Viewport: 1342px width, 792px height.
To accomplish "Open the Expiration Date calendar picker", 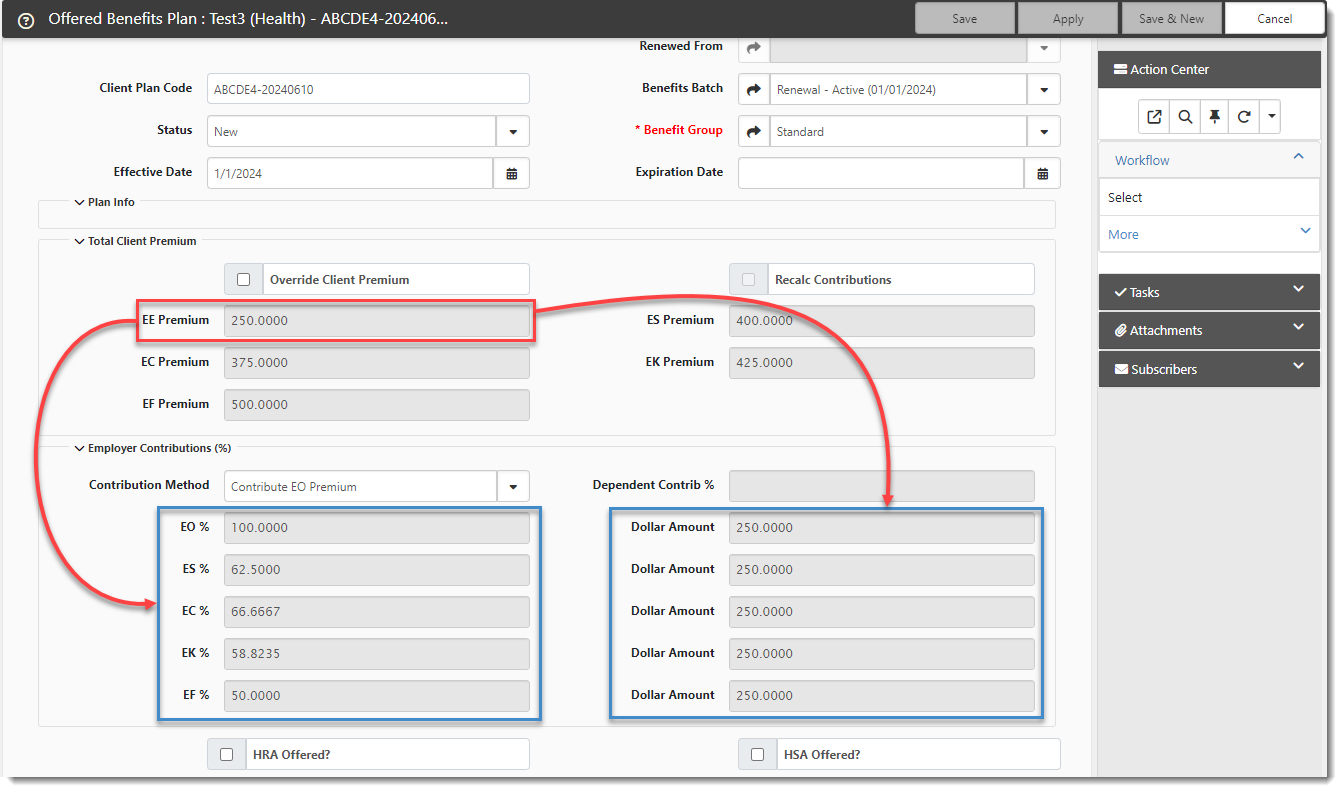I will click(1042, 173).
